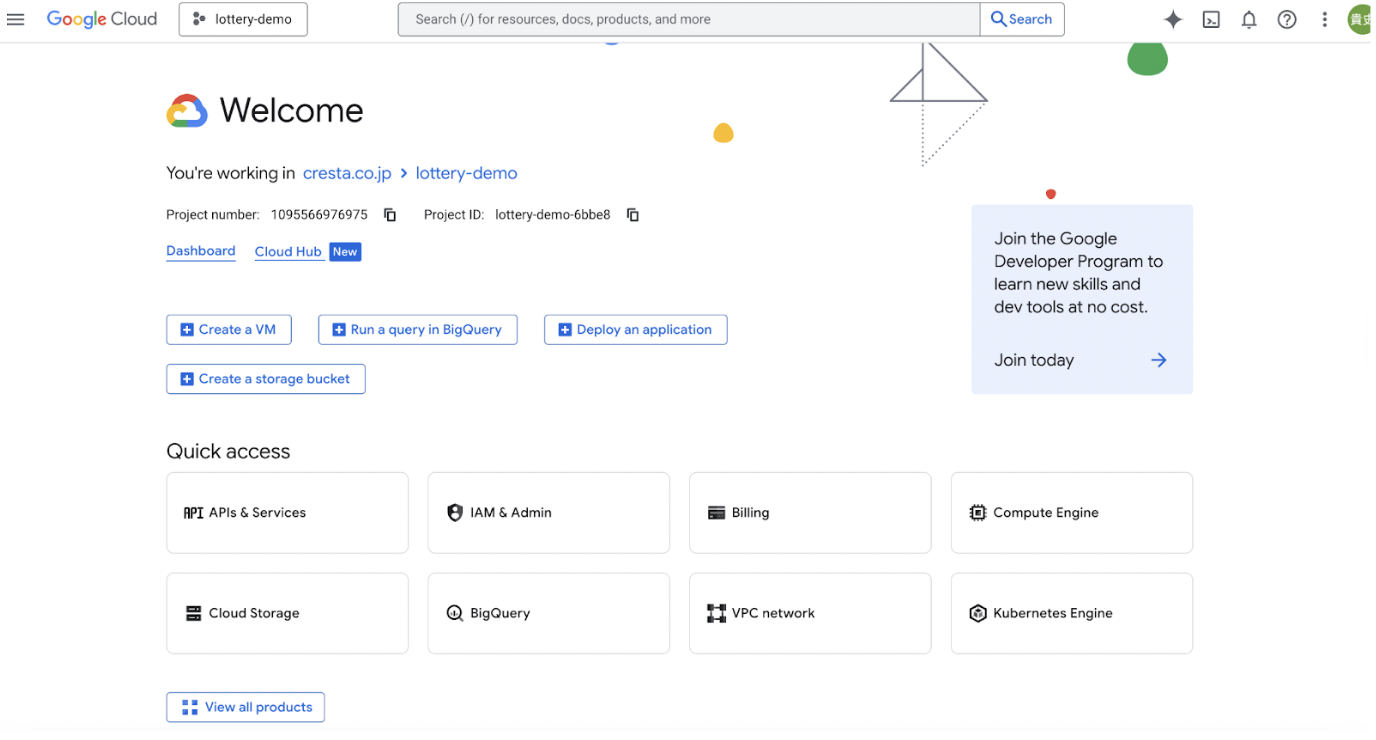Open the lottery-demo project picker
The image size is (1376, 740).
click(243, 19)
